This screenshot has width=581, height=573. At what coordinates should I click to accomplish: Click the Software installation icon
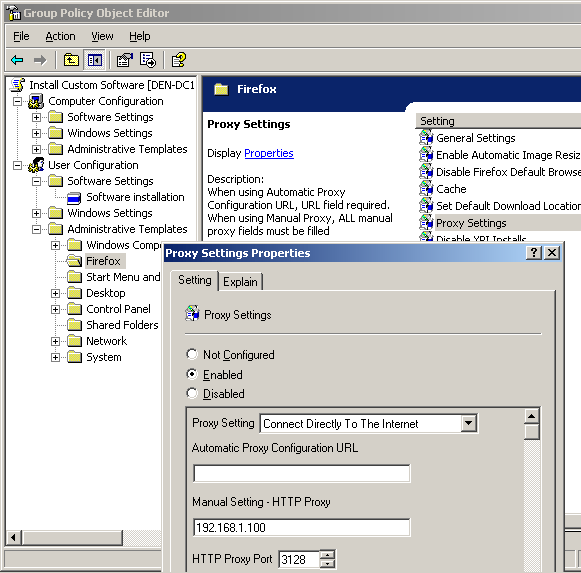tap(74, 198)
